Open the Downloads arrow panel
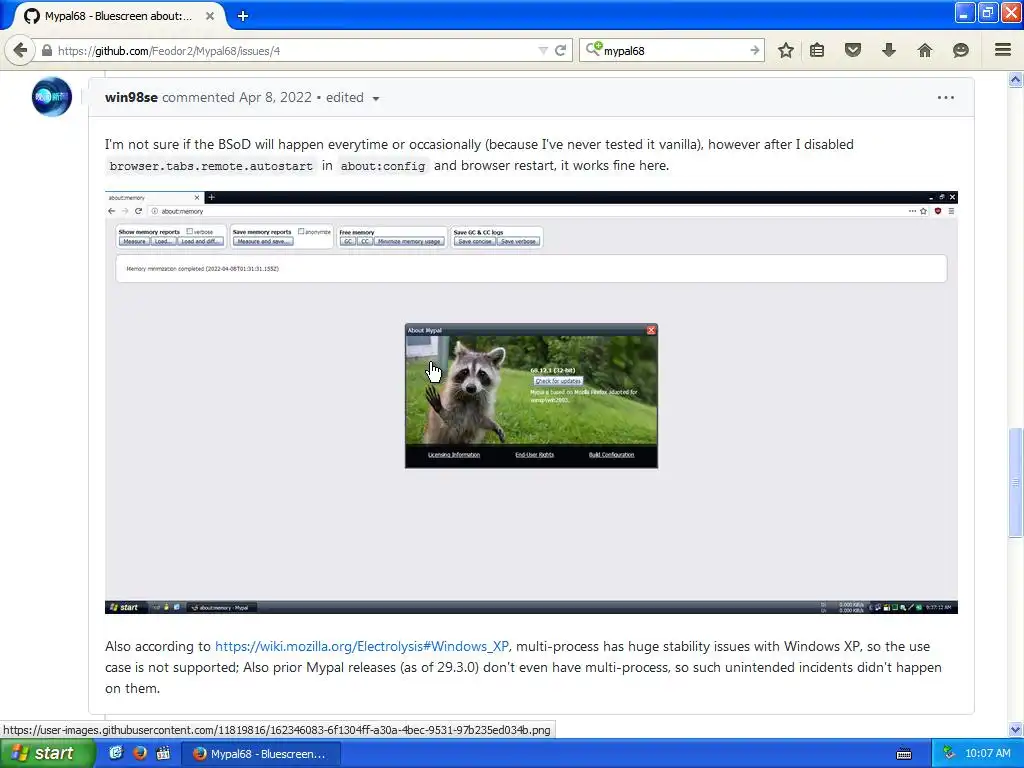Screen dimensions: 1024x768 coord(889,50)
